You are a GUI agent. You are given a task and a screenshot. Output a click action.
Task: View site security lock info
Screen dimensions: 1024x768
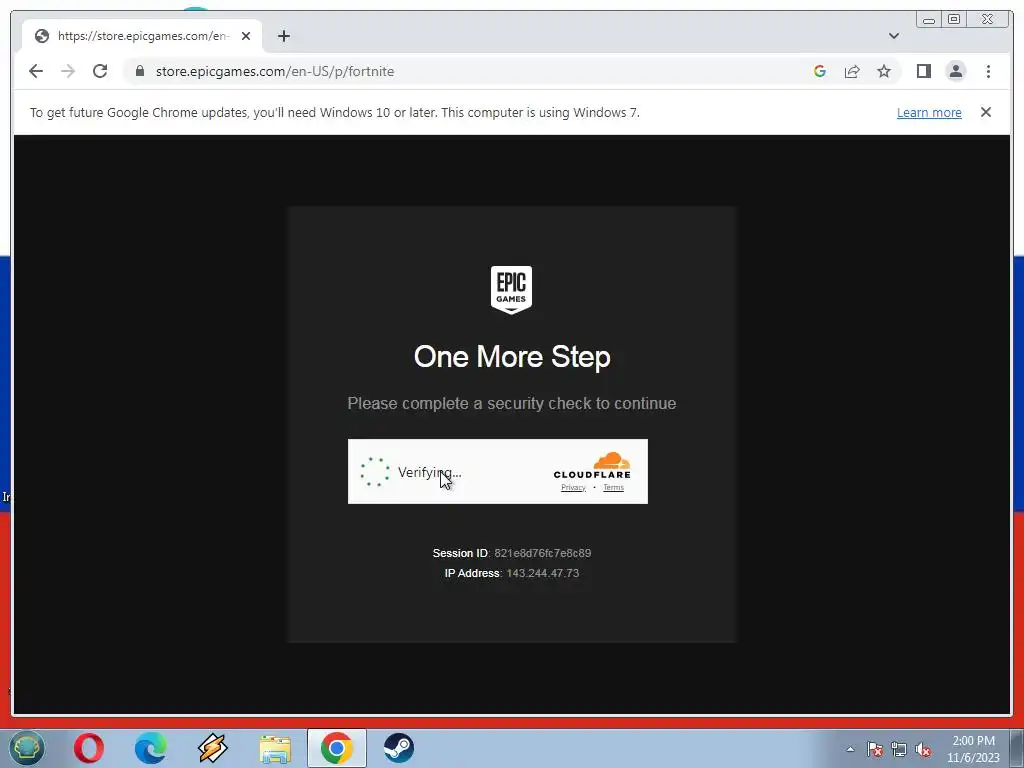(x=140, y=71)
